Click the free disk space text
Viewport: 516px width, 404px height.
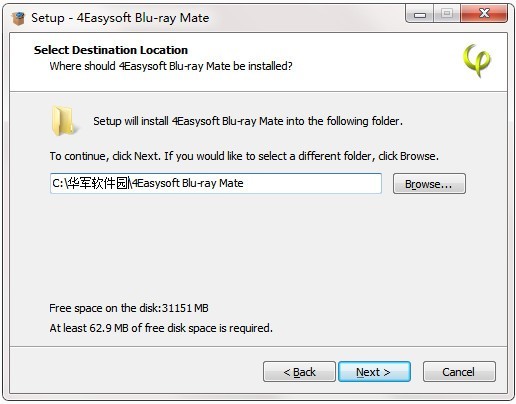(129, 308)
